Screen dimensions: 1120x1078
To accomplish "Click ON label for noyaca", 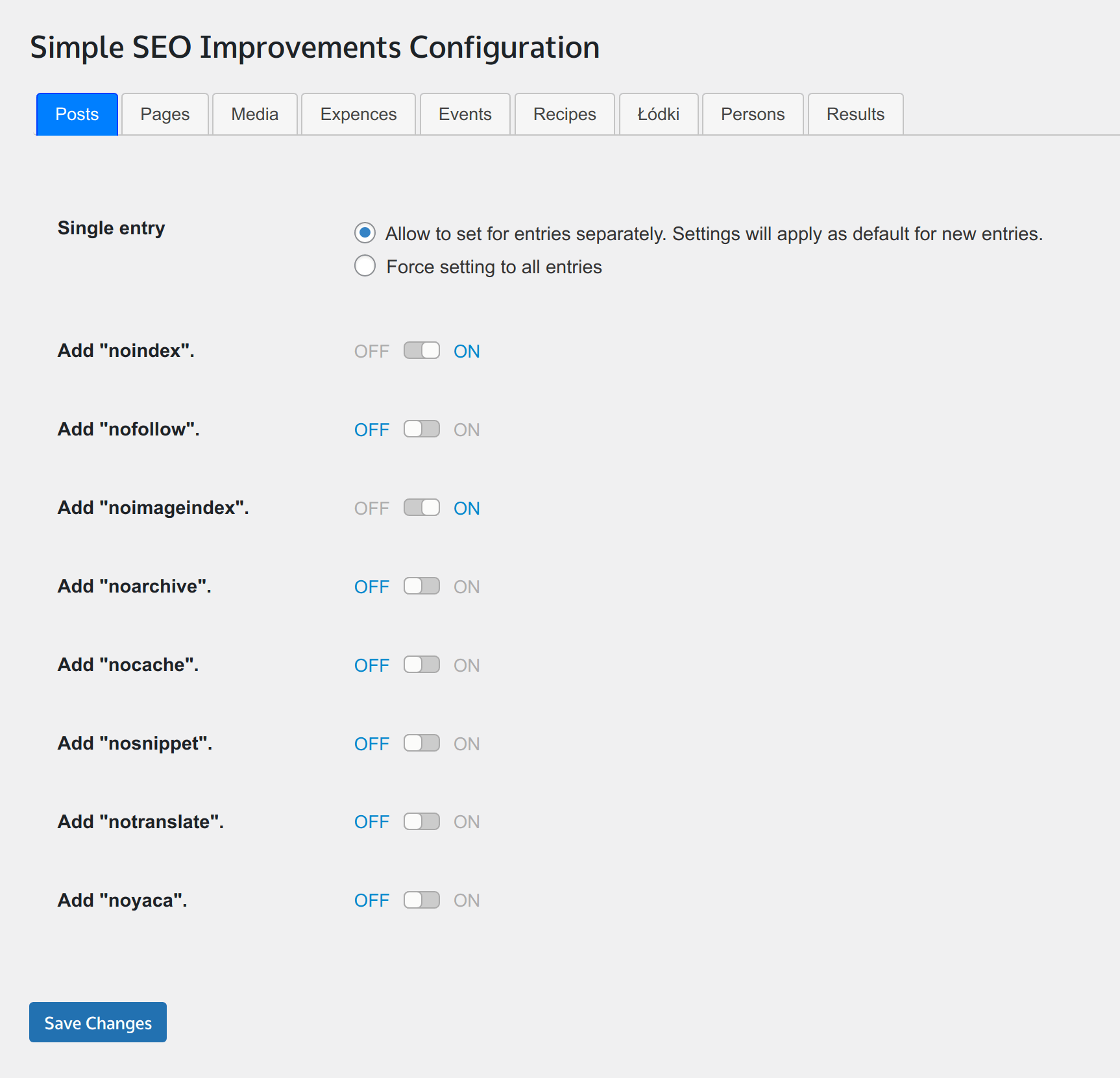I will (x=467, y=900).
